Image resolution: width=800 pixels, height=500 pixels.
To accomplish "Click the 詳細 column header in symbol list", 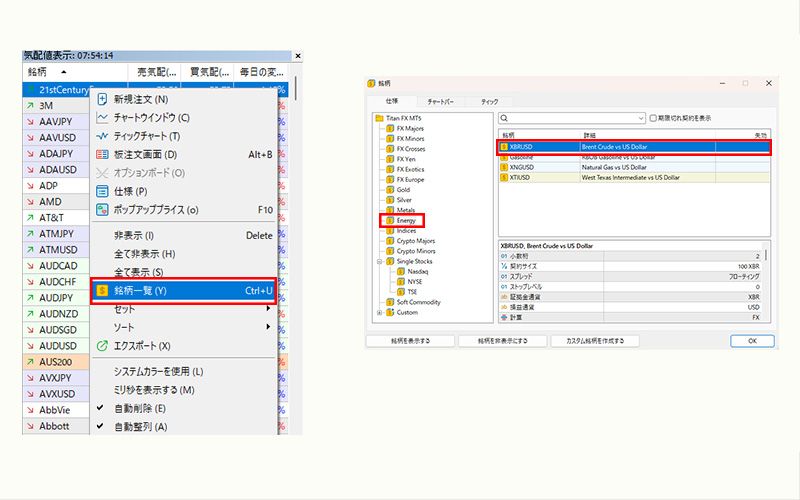I will click(648, 135).
